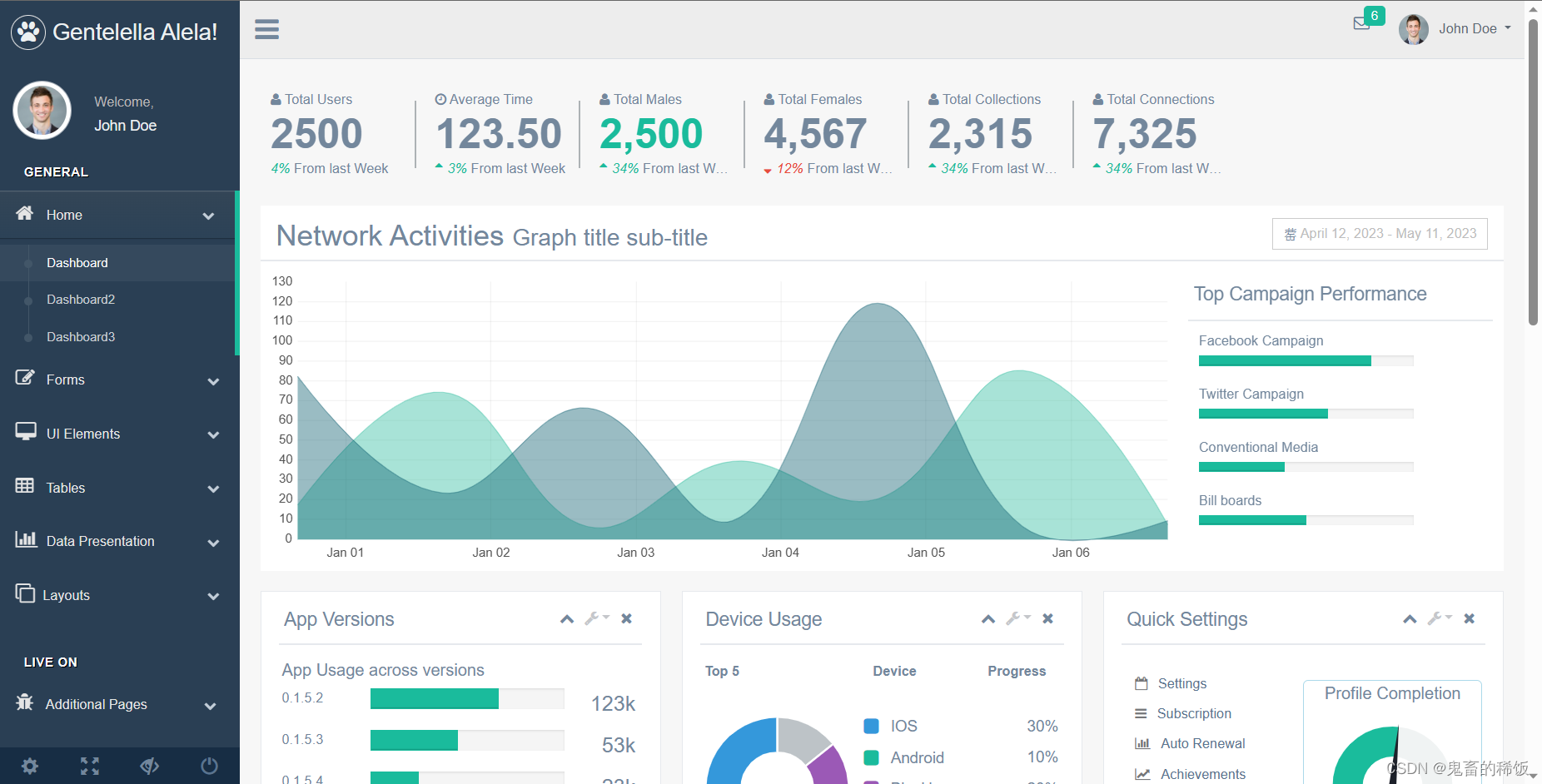Expand the Layouts menu chevron
The height and width of the screenshot is (784, 1542).
[213, 596]
